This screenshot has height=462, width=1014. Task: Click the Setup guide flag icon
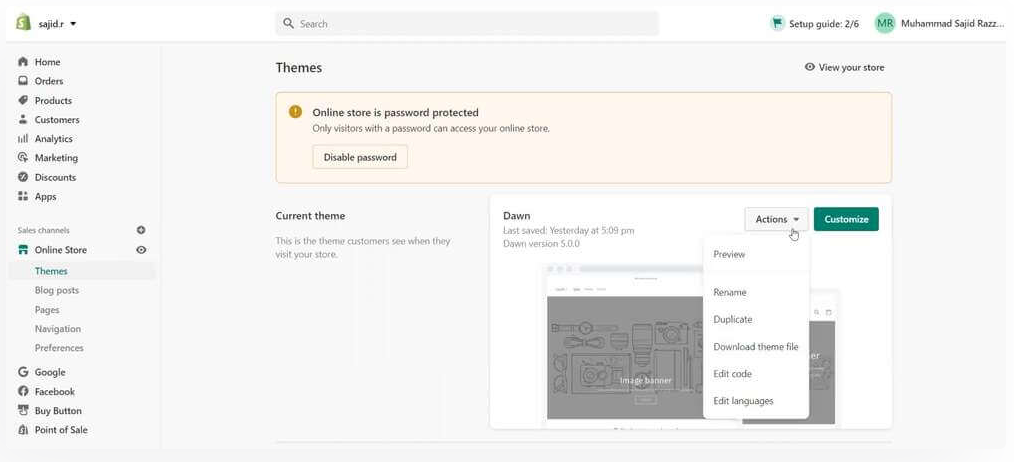[x=777, y=23]
